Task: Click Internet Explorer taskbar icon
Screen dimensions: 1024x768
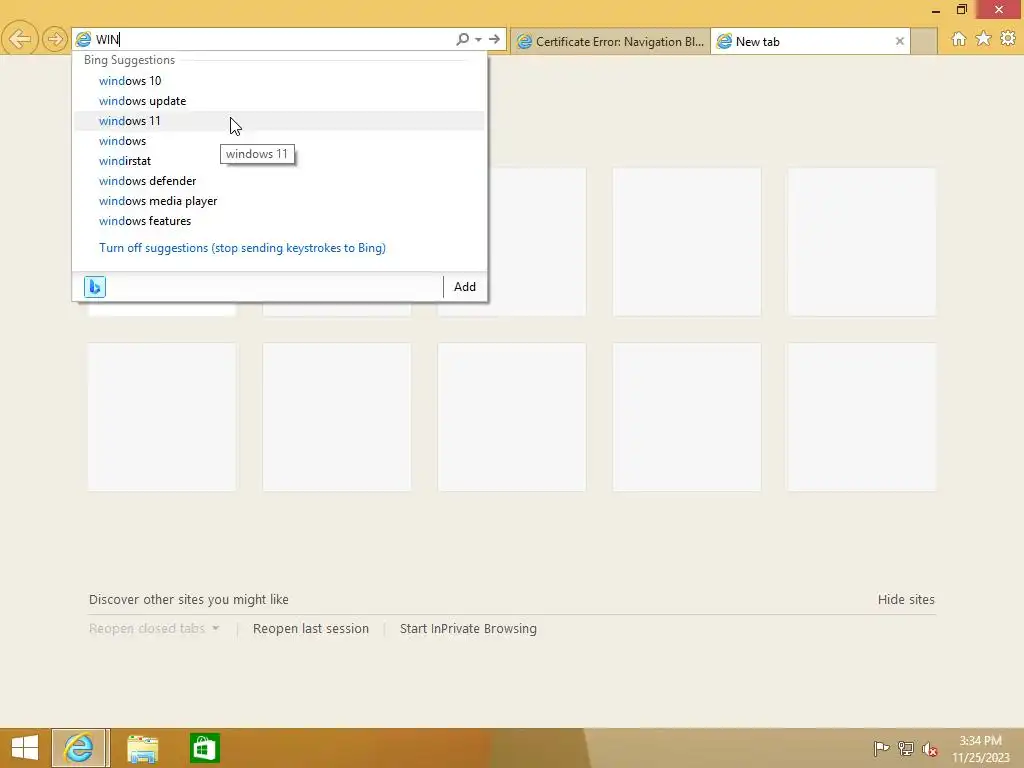Action: 79,748
